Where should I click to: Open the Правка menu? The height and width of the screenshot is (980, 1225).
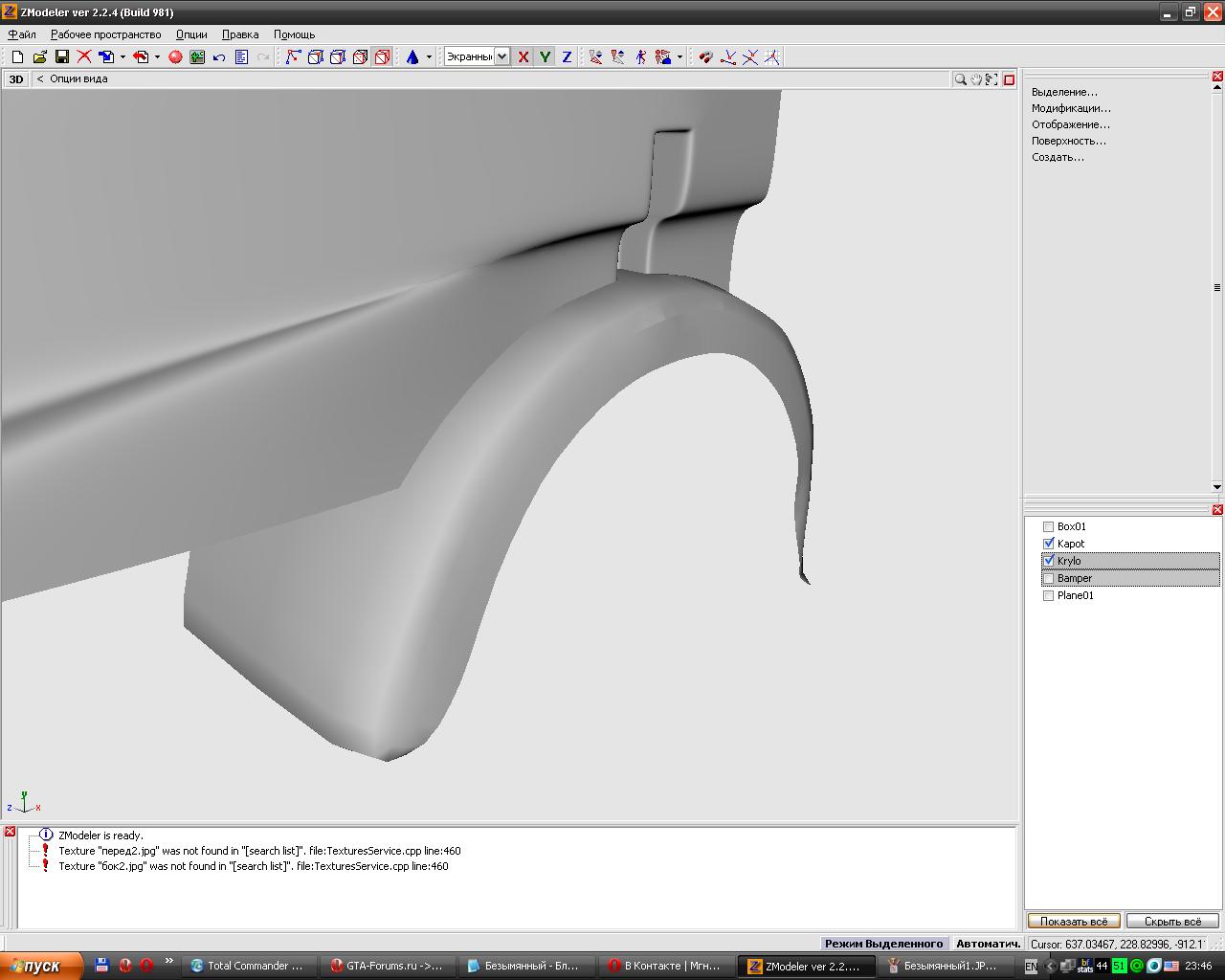coord(240,34)
